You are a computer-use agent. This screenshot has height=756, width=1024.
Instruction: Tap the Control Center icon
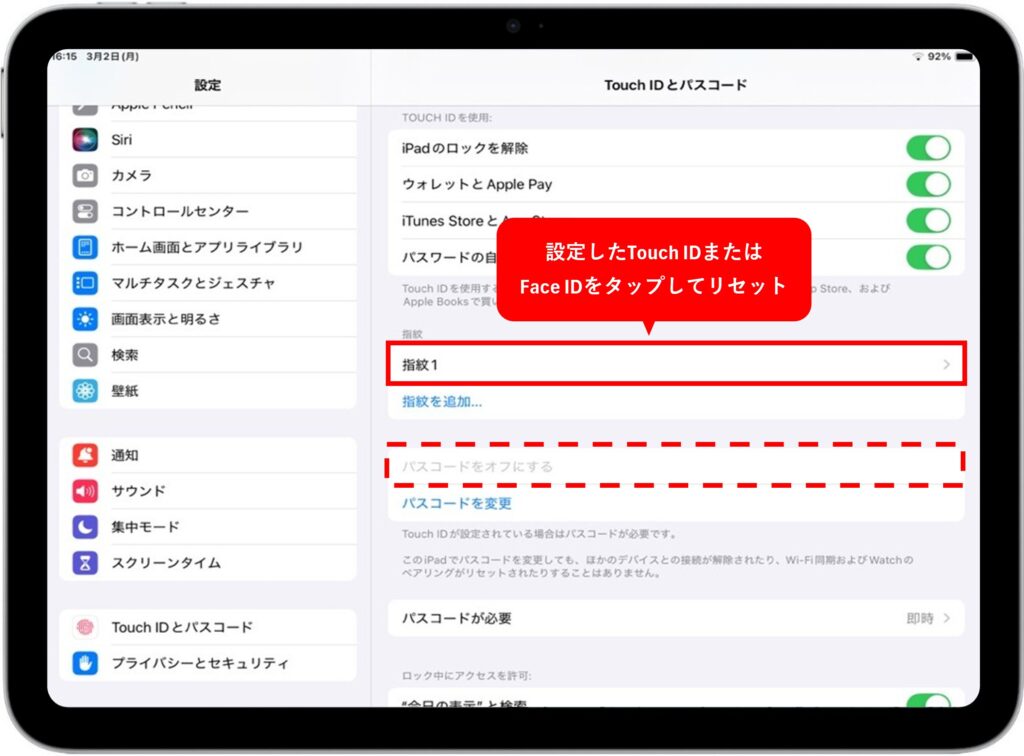[85, 212]
